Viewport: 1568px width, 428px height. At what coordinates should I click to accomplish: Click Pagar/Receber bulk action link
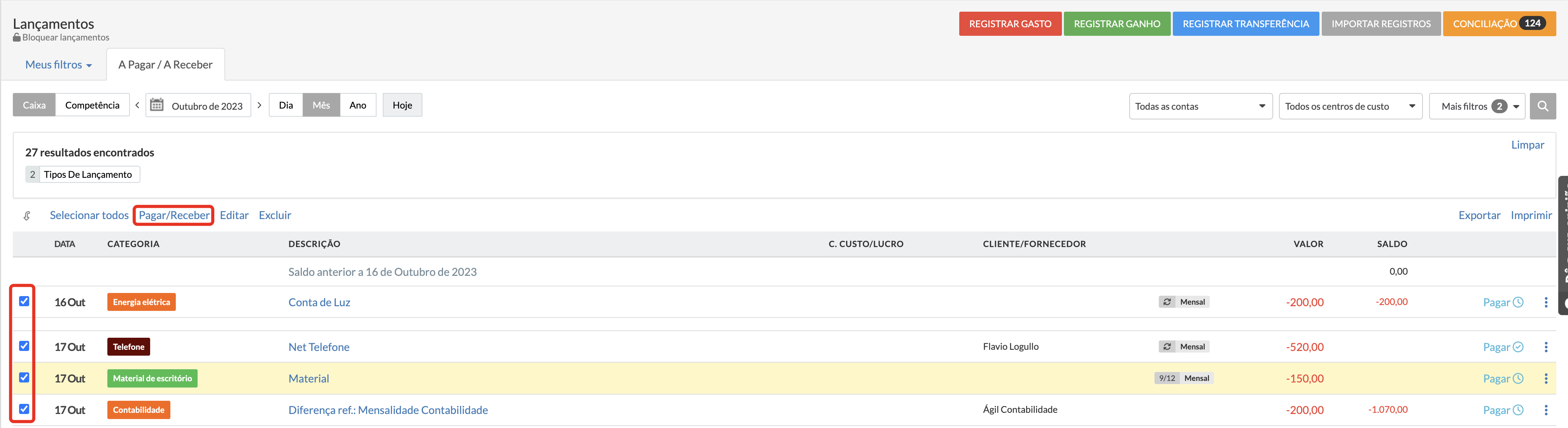pos(174,215)
